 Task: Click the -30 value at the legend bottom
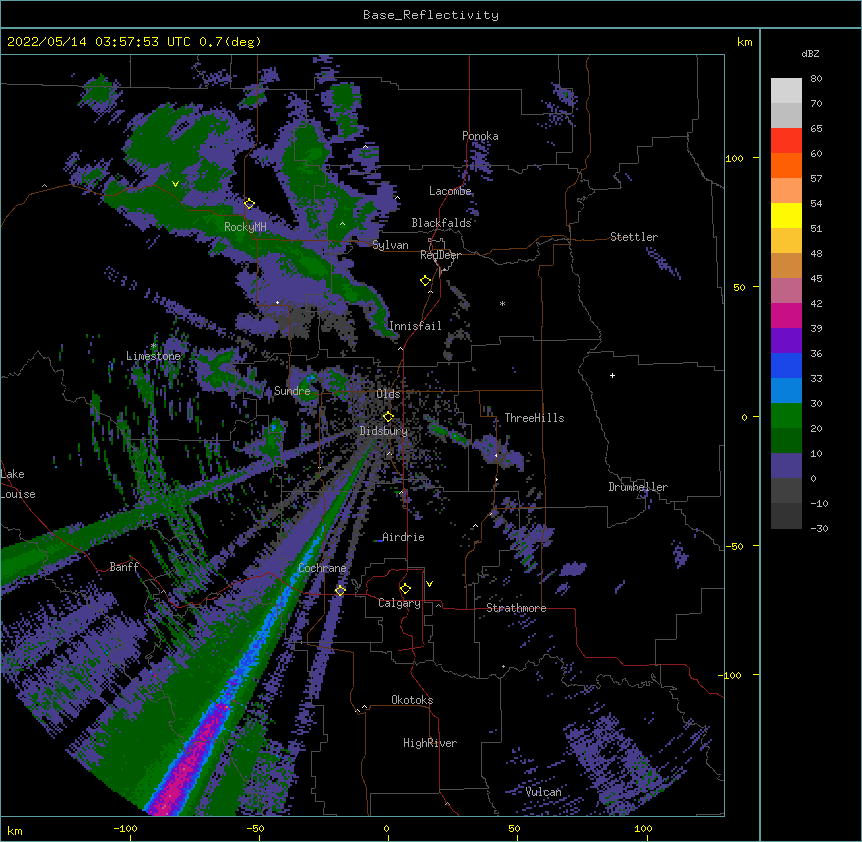[819, 528]
